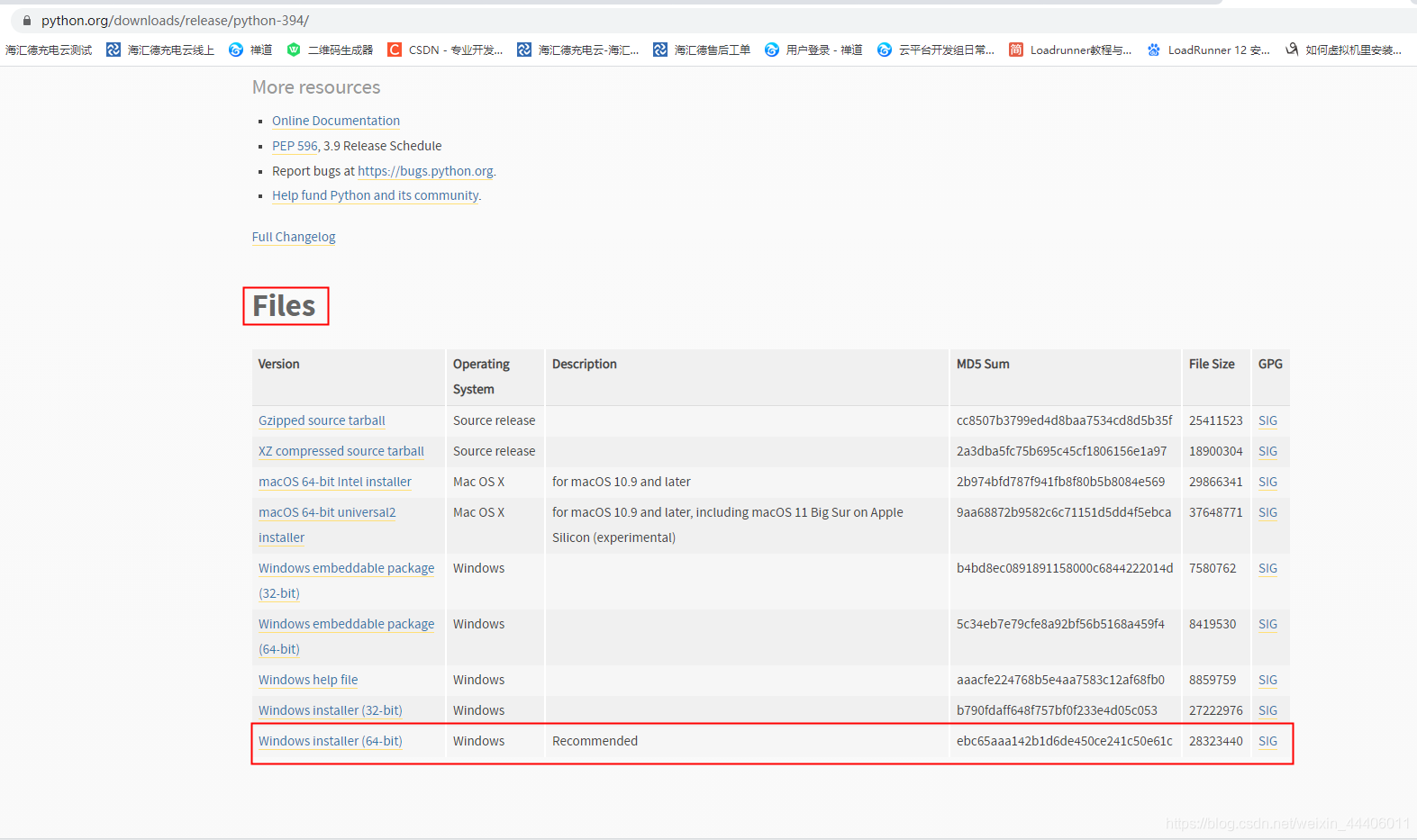
Task: Open the 海汇德充电云测试 bookmark
Action: 49,50
